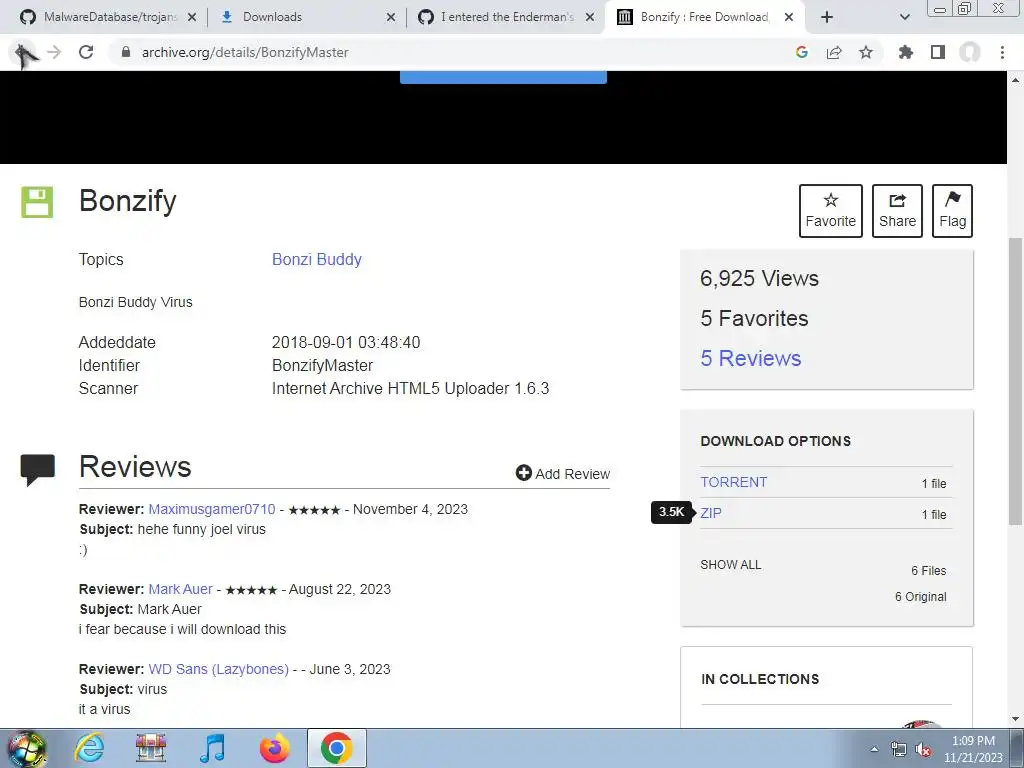Open Chrome three-dot menu
Screen dimensions: 1024x768
[1002, 52]
